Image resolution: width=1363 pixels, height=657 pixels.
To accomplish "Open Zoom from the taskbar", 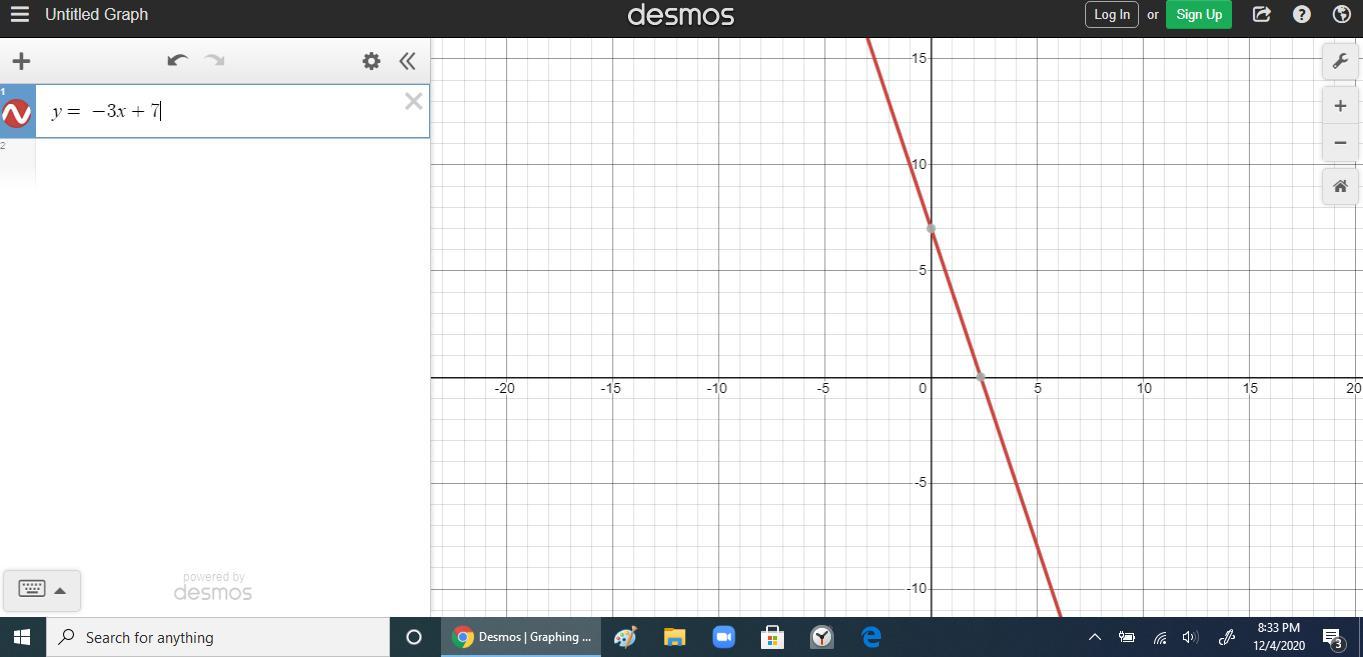I will (x=723, y=637).
